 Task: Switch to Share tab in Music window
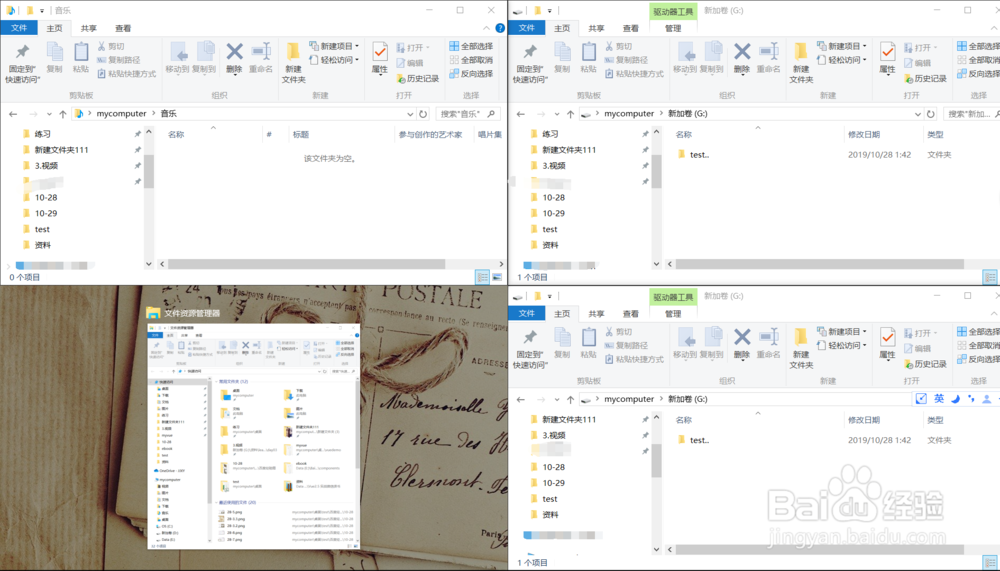[x=89, y=28]
